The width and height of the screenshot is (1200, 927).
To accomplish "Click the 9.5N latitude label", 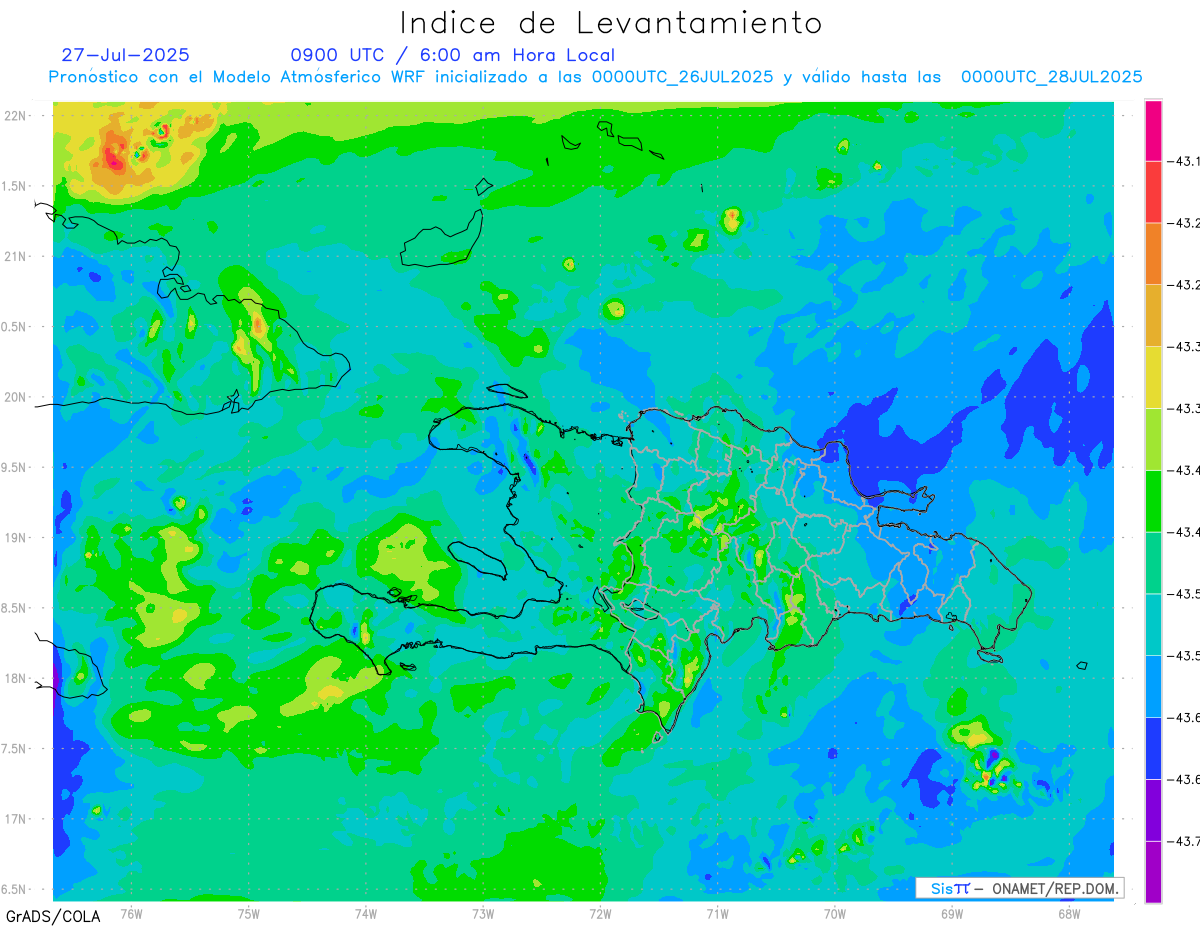I will coord(16,467).
